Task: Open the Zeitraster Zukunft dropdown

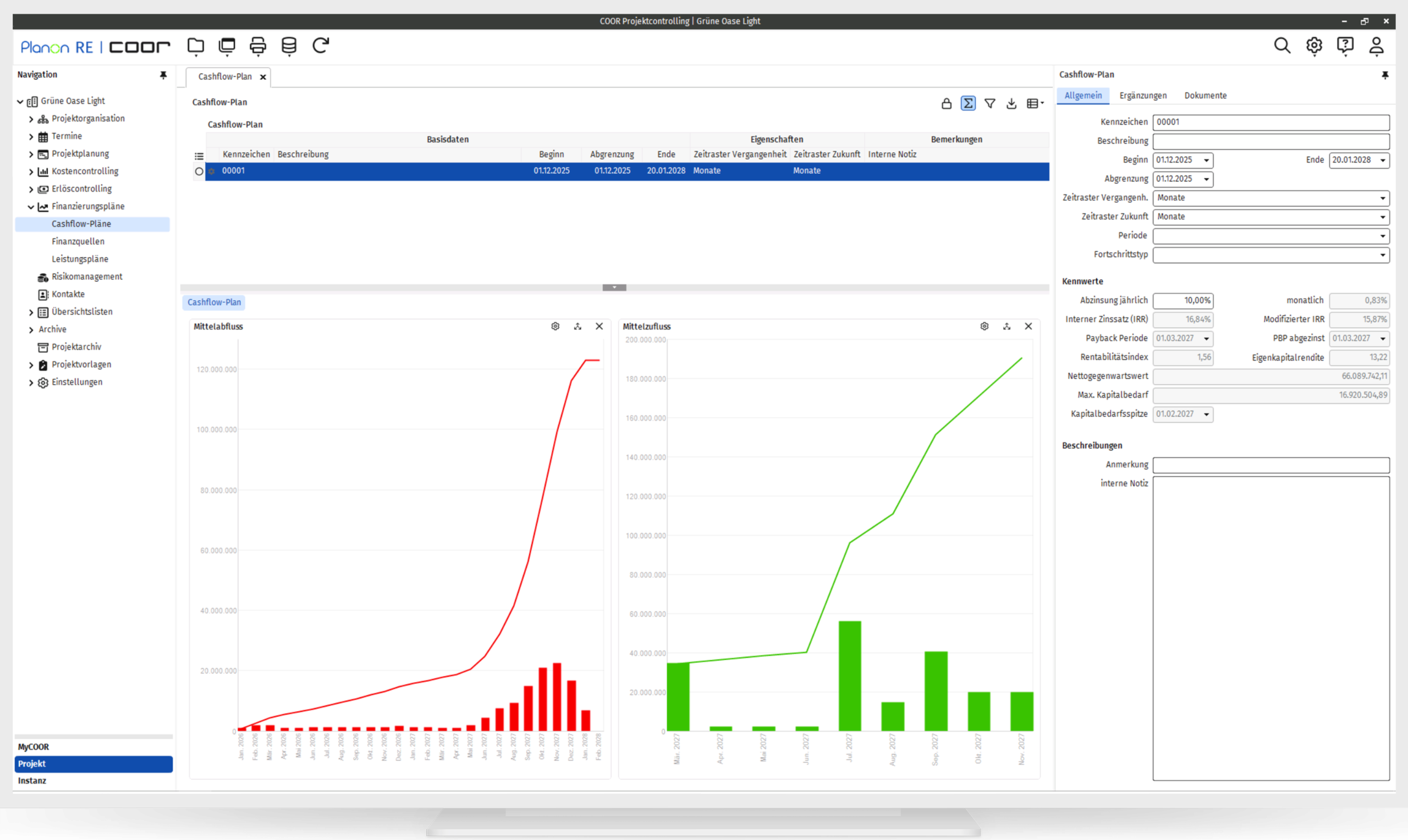Action: coord(1382,217)
